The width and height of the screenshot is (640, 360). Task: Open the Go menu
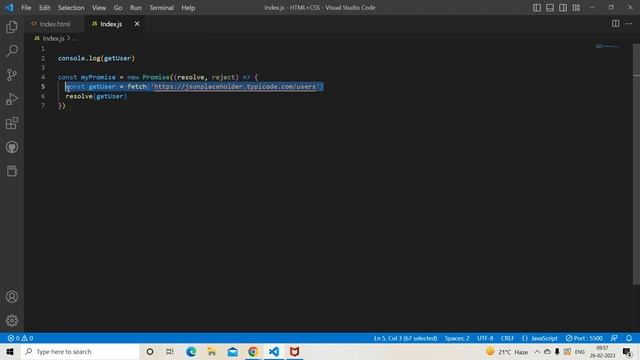(x=118, y=8)
